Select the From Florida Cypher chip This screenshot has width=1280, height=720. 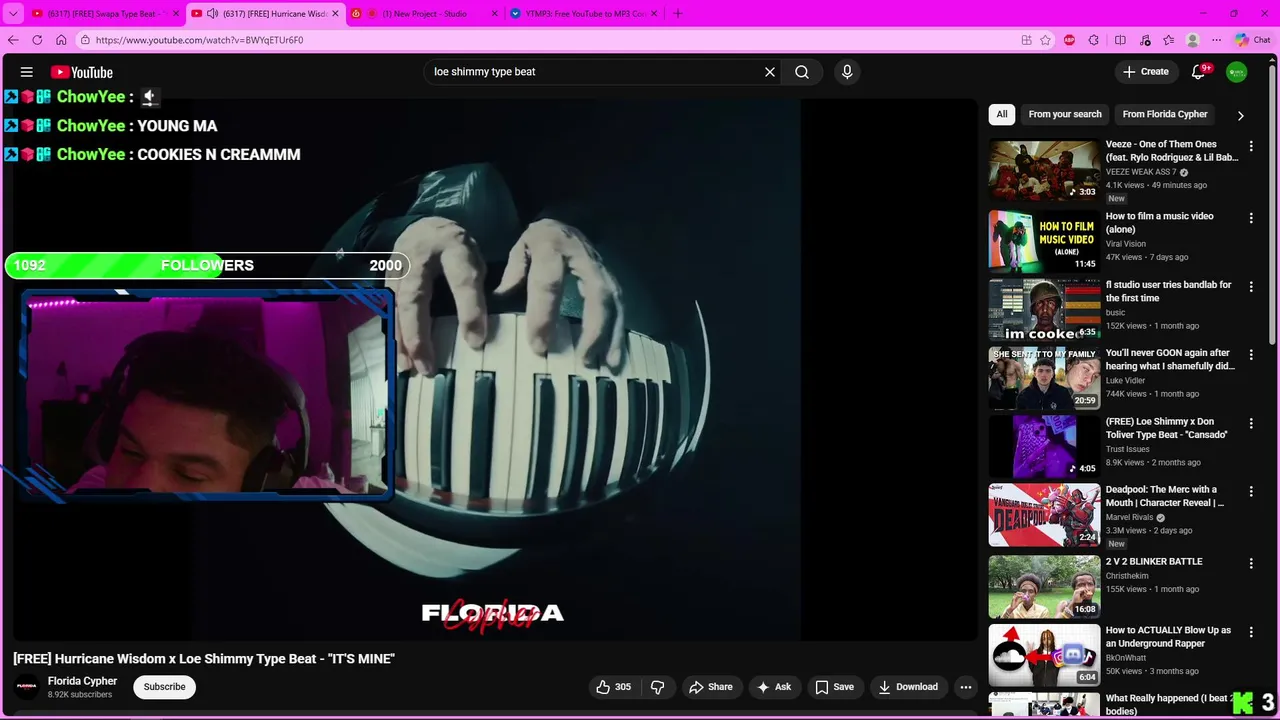pyautogui.click(x=1165, y=114)
